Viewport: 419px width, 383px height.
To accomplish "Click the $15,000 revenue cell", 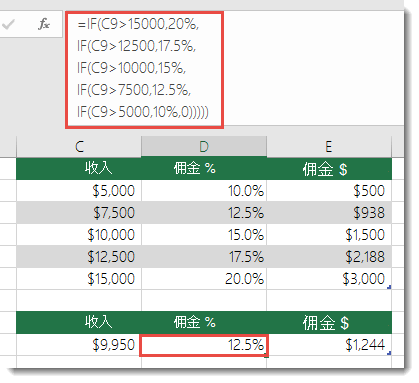I will pyautogui.click(x=79, y=279).
